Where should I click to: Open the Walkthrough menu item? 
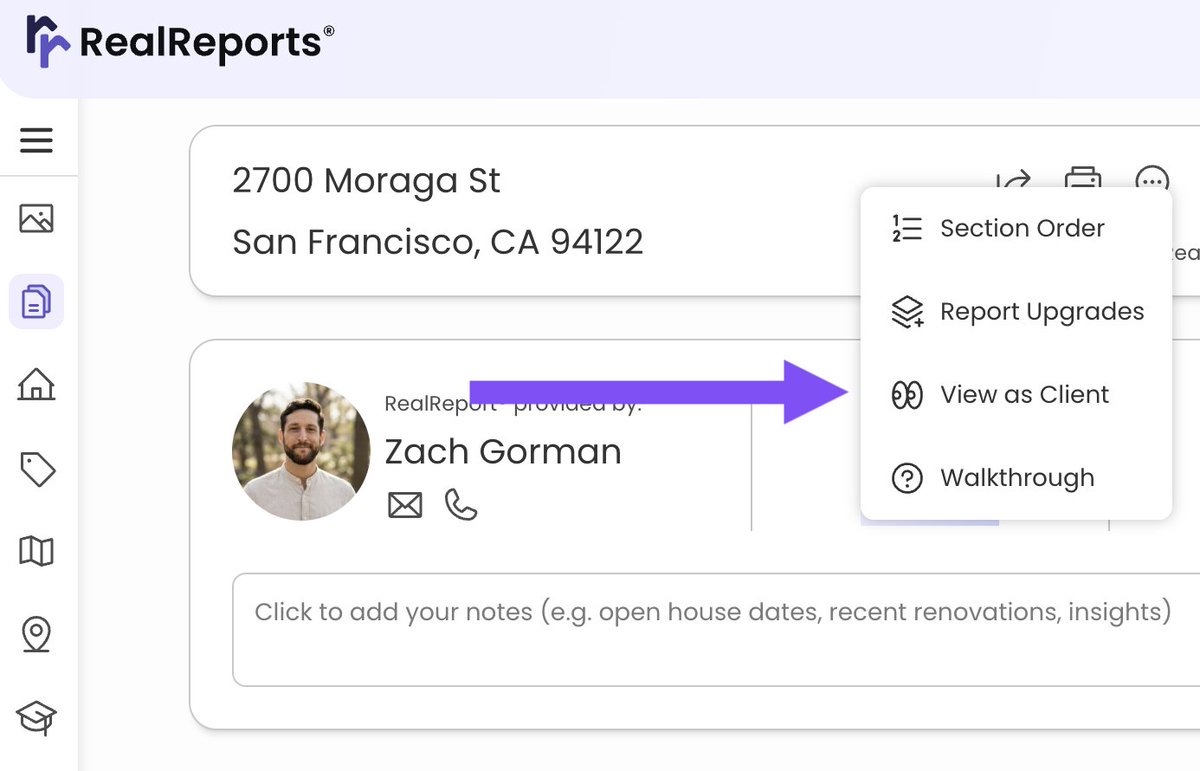coord(1016,478)
